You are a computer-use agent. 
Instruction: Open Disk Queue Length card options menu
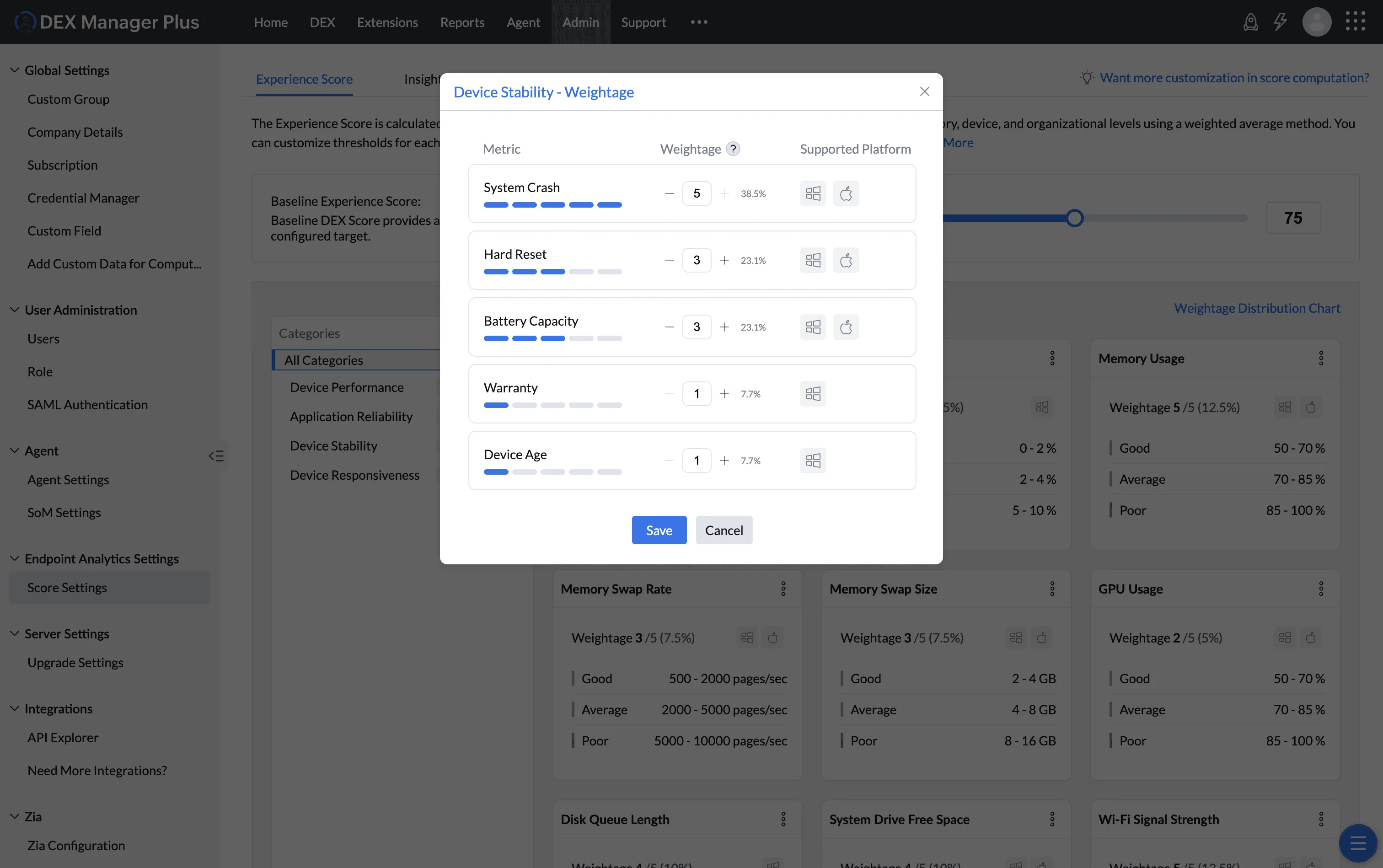(x=783, y=819)
